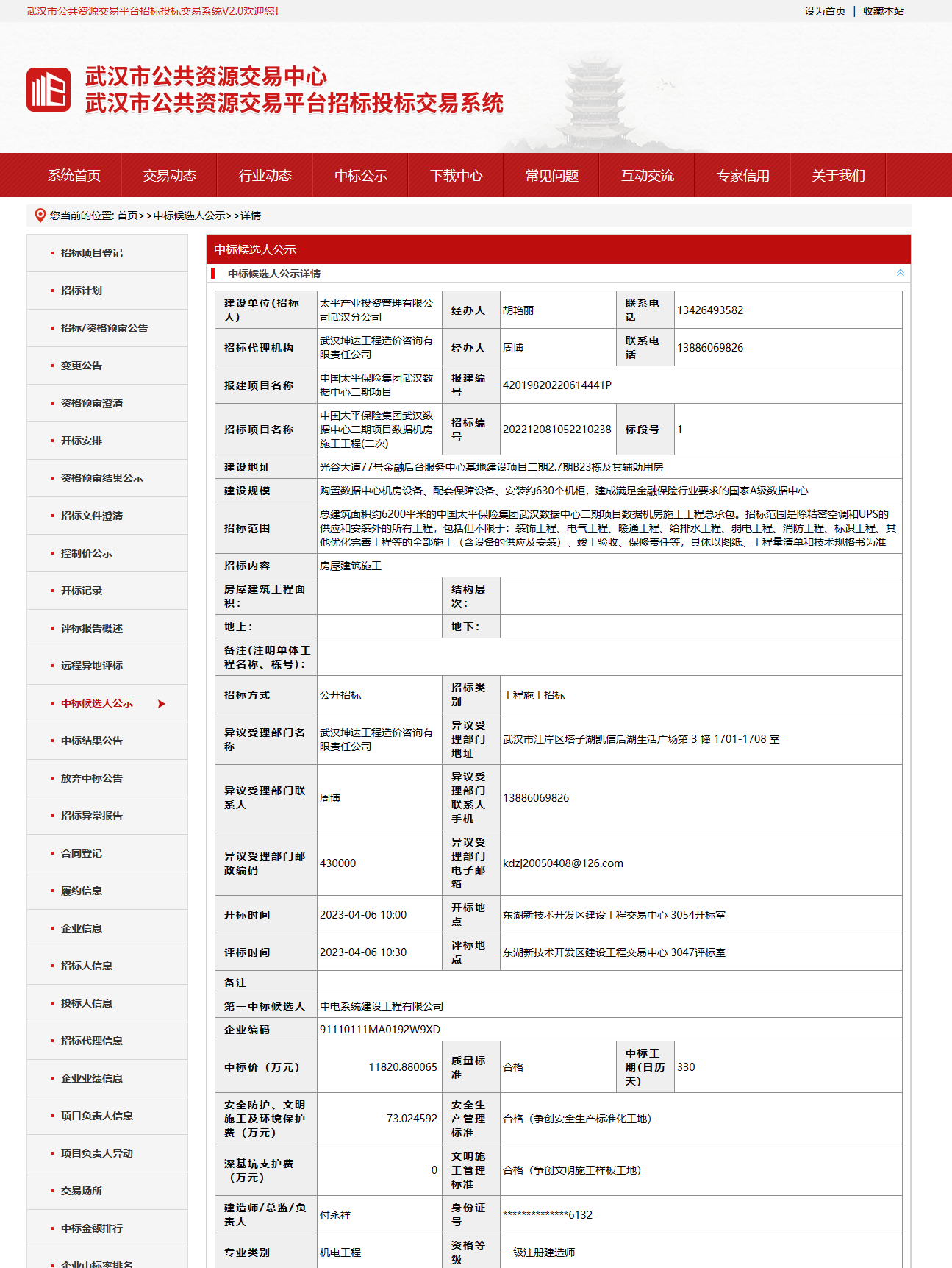Go to 专家信用 navigation item
Screen dimensions: 952x1268
[x=743, y=175]
